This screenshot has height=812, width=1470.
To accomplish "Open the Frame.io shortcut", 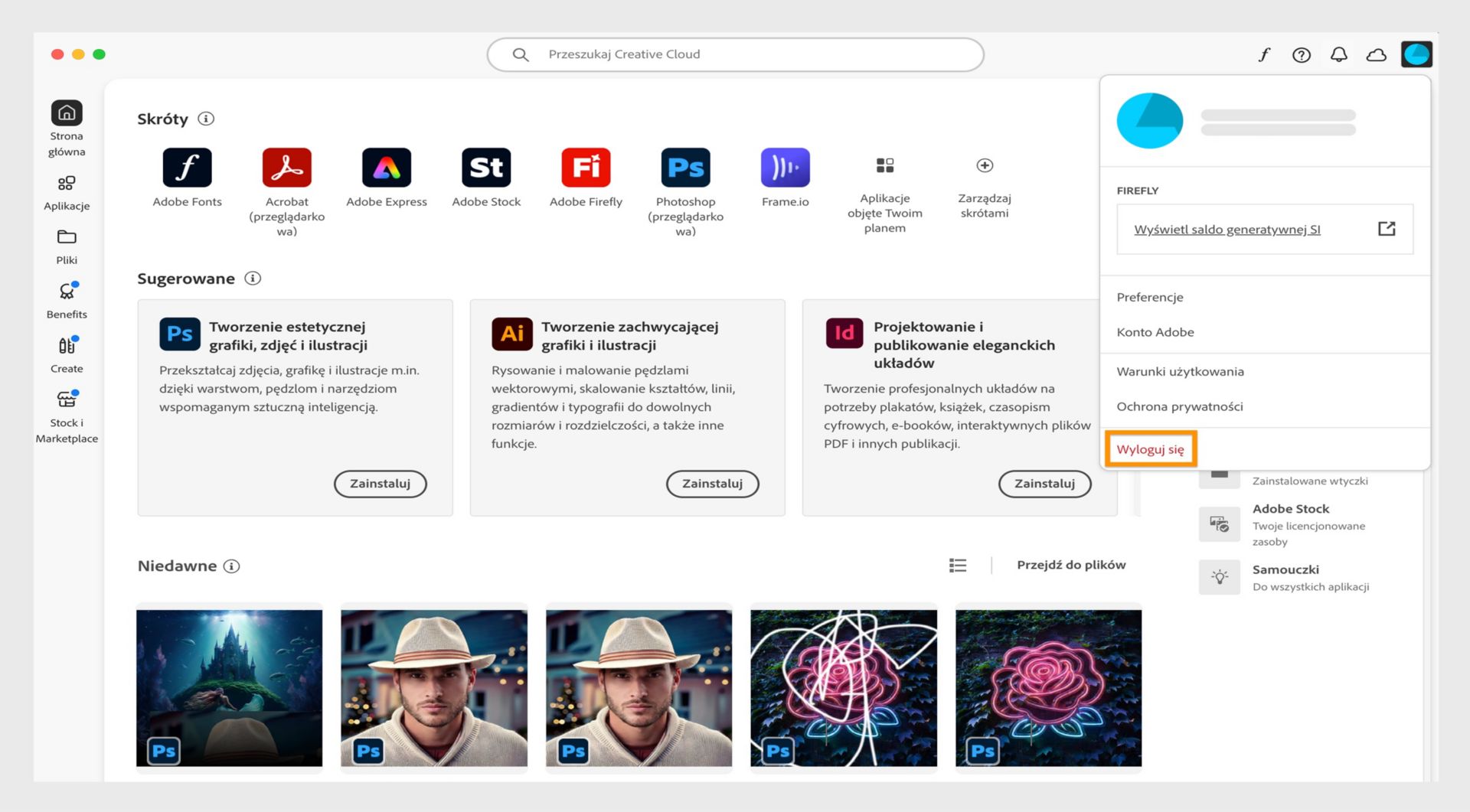I will pos(785,168).
